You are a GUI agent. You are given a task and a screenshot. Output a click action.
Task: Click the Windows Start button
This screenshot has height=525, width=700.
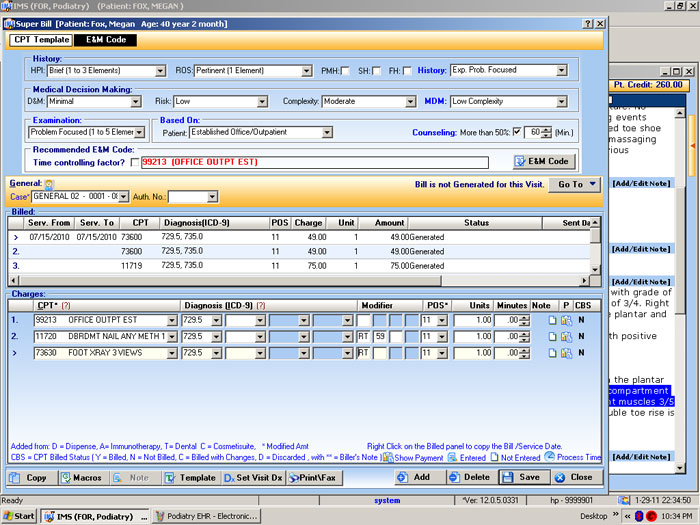pyautogui.click(x=19, y=516)
